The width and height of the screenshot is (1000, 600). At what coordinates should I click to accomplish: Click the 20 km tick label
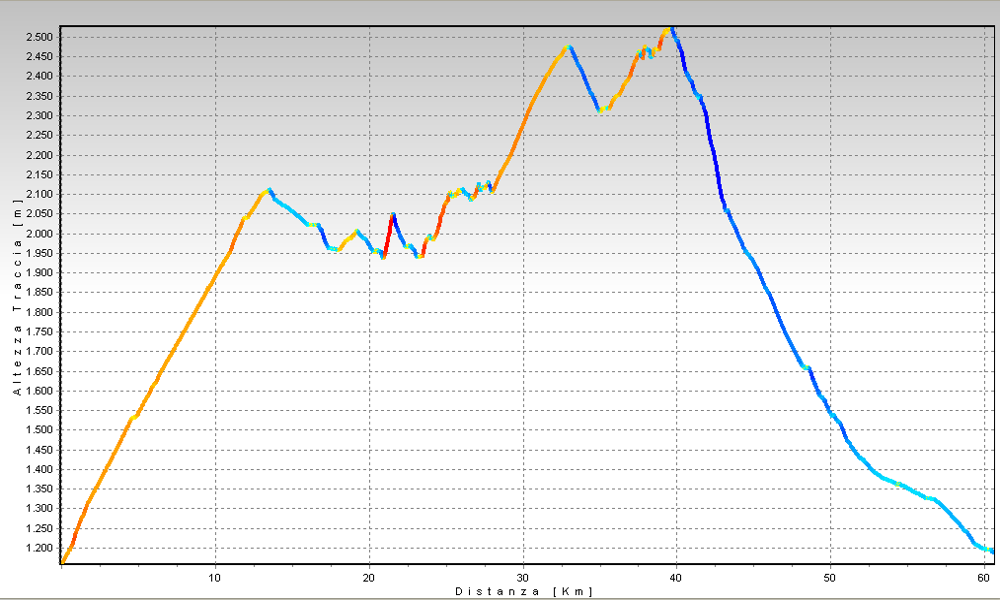pyautogui.click(x=369, y=578)
